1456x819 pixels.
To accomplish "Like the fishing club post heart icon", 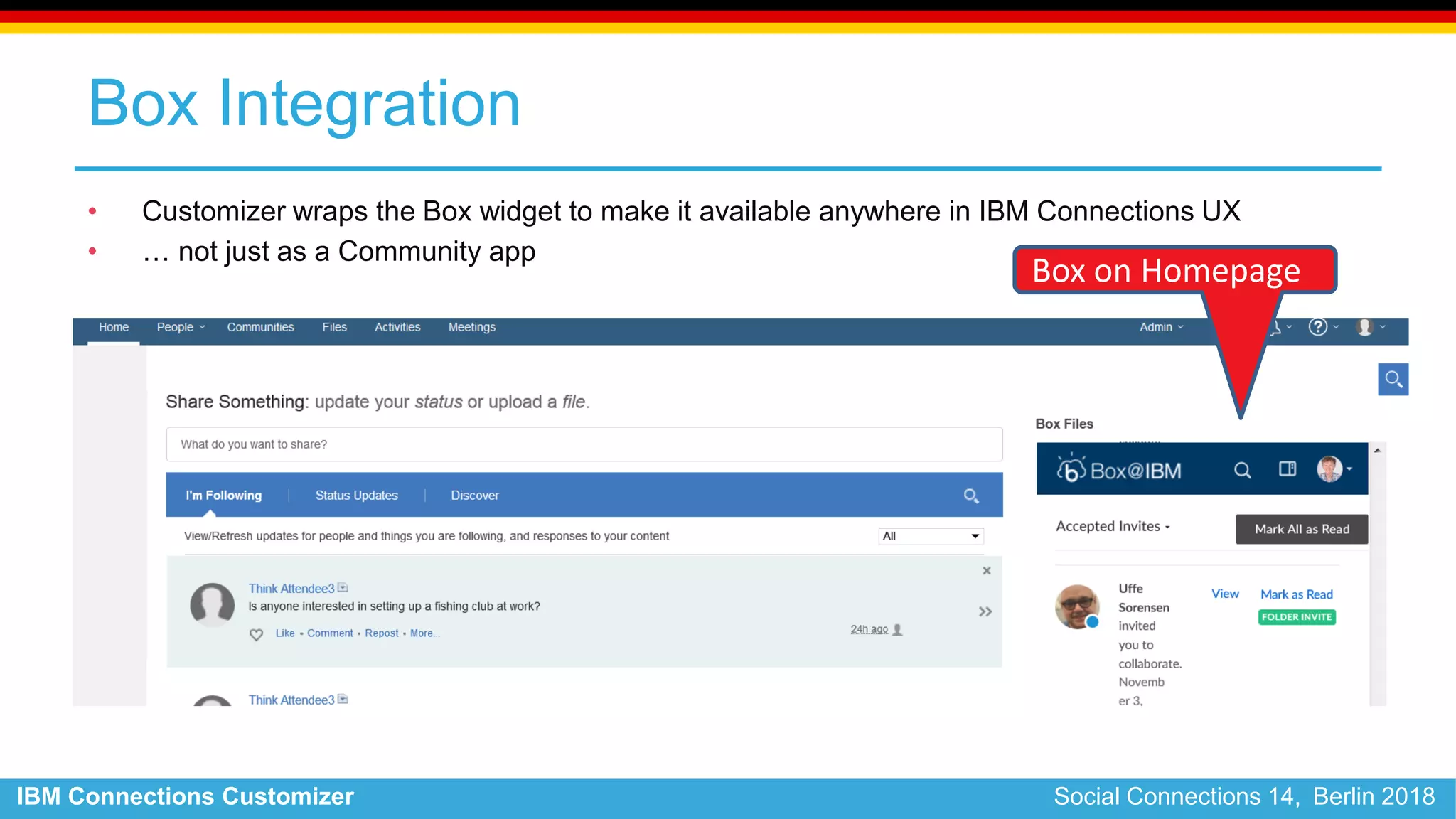I will [x=257, y=634].
